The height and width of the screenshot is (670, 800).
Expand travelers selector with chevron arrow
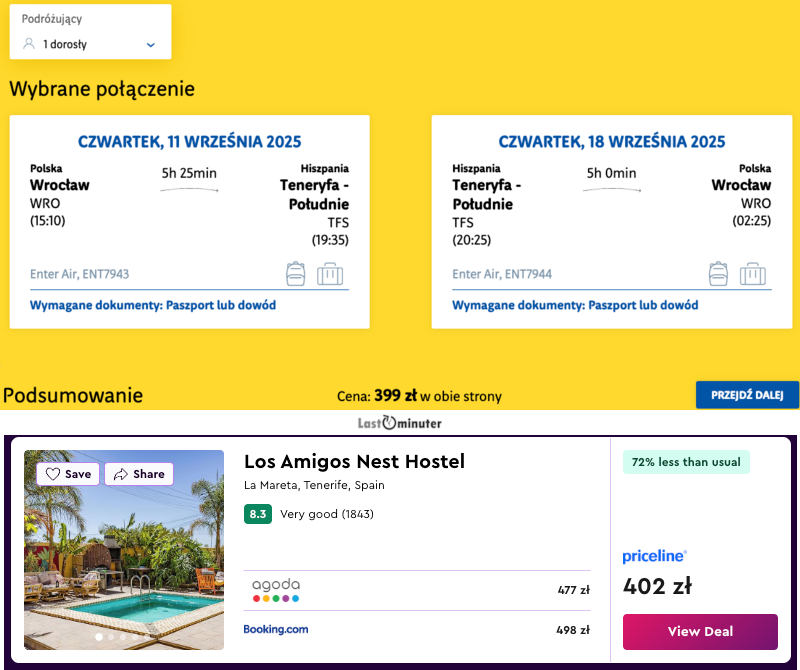151,45
